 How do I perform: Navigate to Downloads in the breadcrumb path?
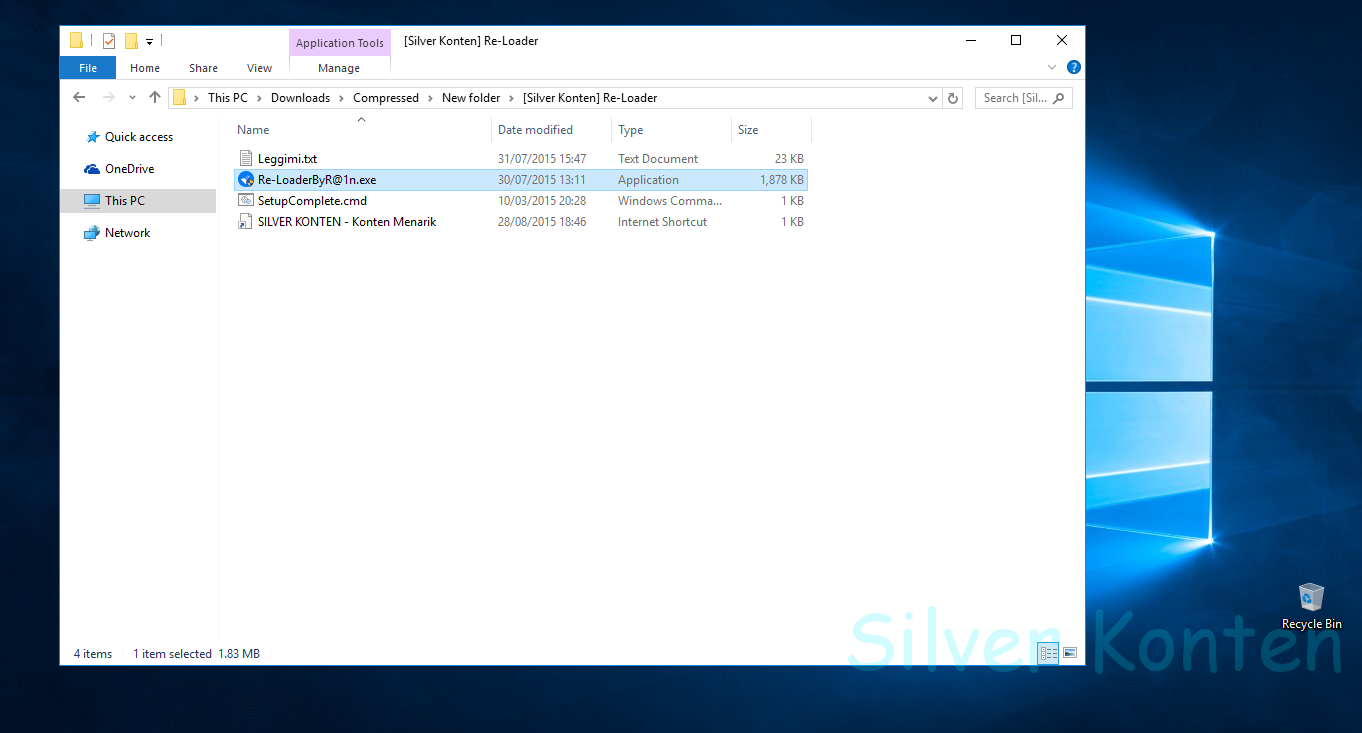300,97
